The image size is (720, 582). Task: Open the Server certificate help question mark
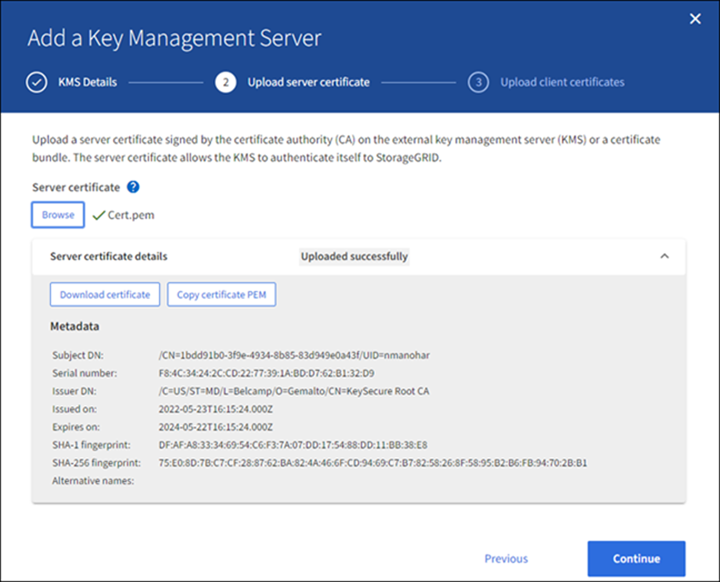[133, 187]
